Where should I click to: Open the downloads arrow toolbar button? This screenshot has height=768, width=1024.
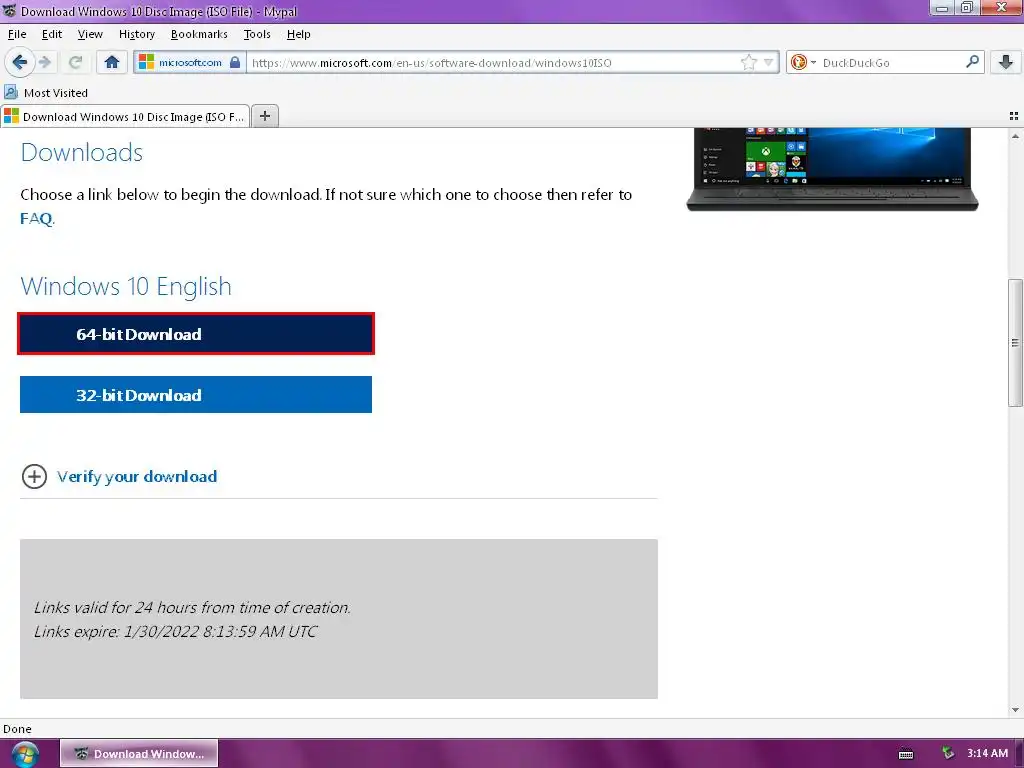1006,63
